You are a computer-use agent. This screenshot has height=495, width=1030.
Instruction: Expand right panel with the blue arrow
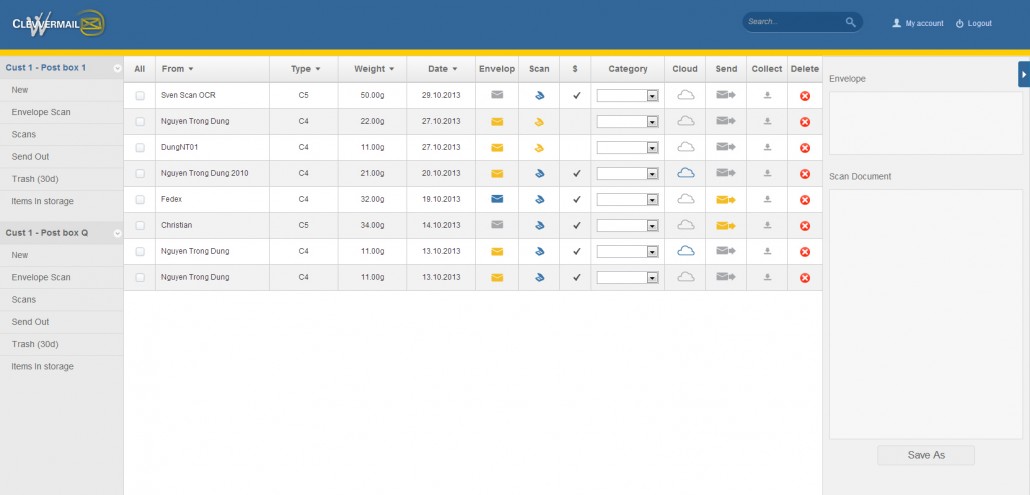[1024, 73]
